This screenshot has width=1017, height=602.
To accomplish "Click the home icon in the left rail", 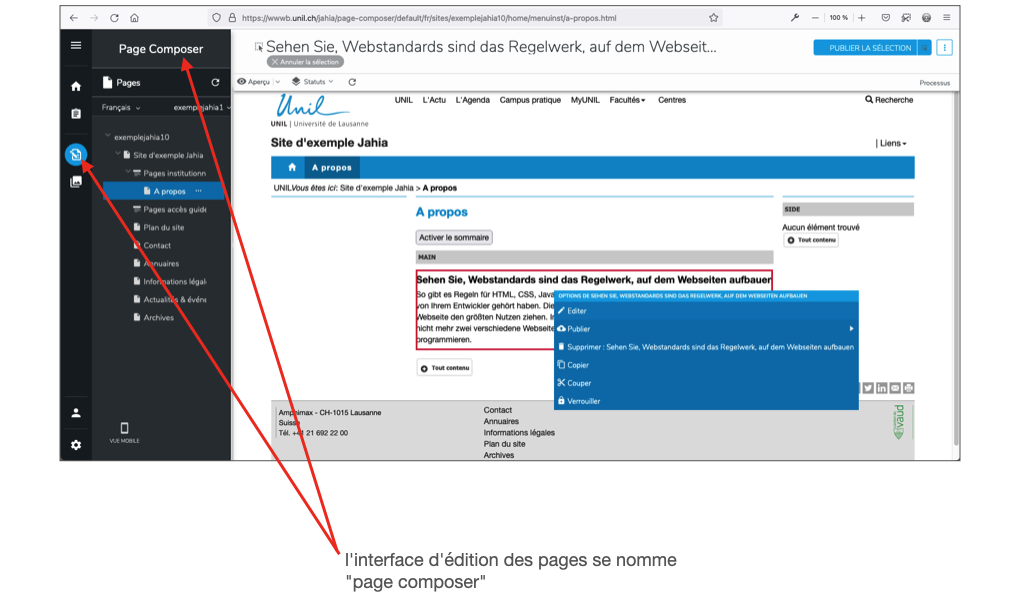I will 76,86.
